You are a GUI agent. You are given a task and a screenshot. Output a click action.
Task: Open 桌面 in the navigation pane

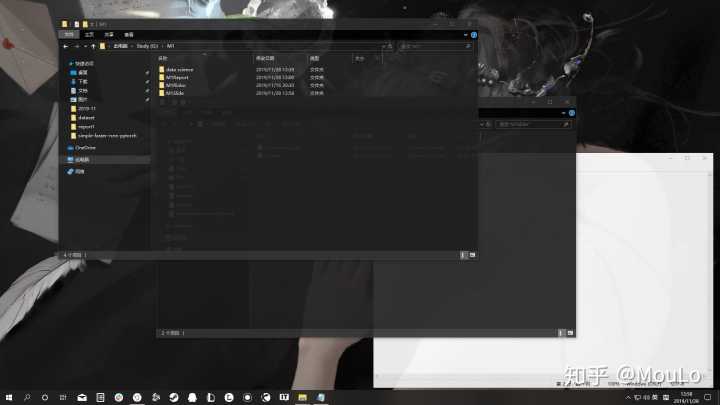pyautogui.click(x=83, y=73)
